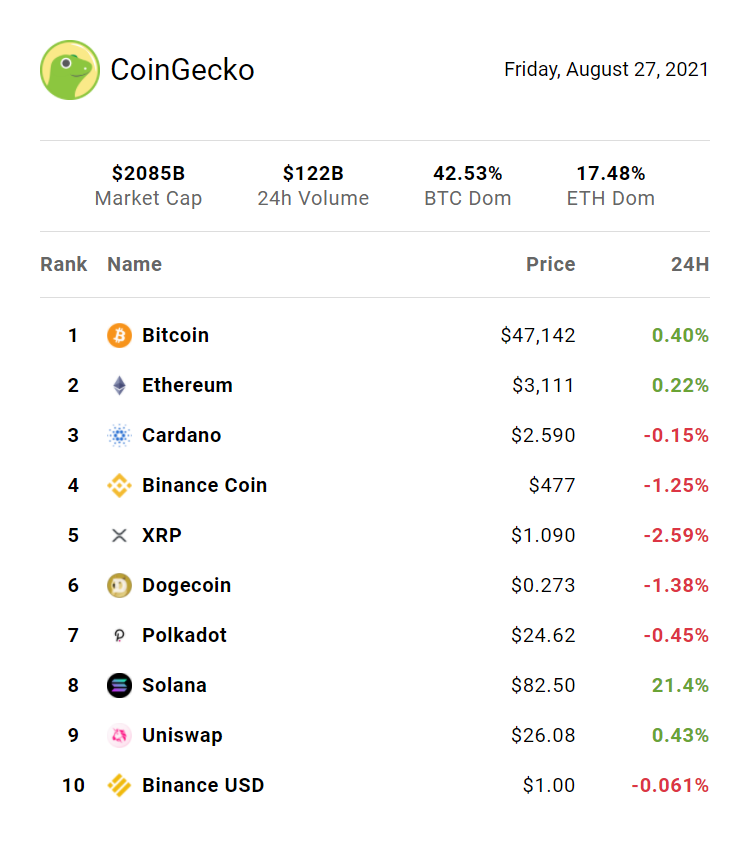Click the blue Cardano icon
This screenshot has height=864, width=750.
(119, 436)
